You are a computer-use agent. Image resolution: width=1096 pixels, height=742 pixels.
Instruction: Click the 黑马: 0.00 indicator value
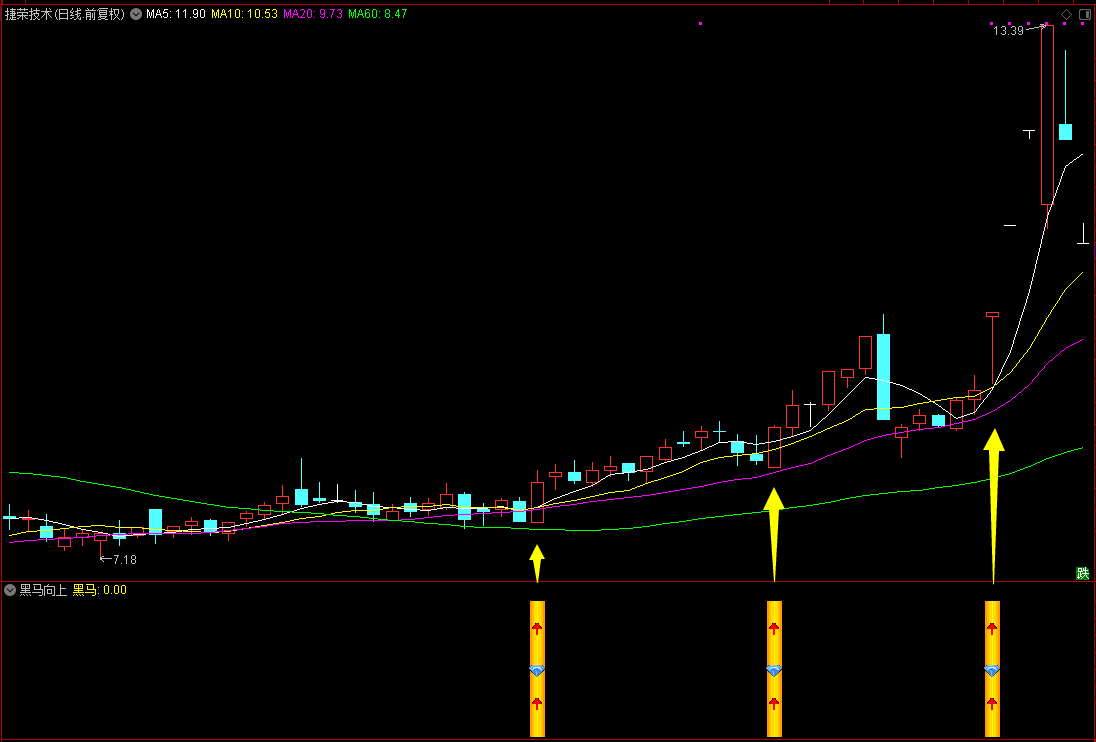point(100,590)
